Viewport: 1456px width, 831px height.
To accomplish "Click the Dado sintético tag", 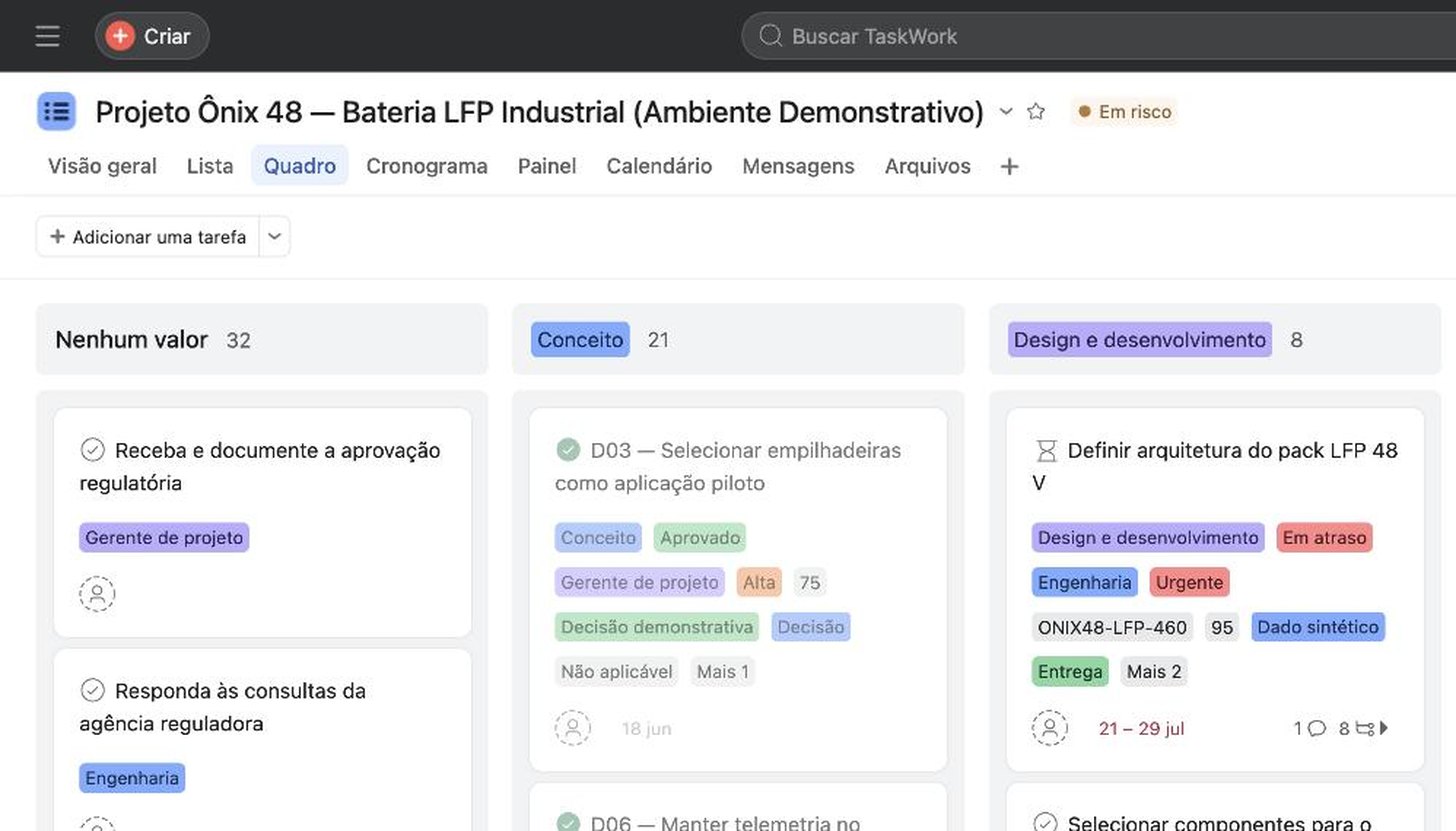I will point(1318,627).
